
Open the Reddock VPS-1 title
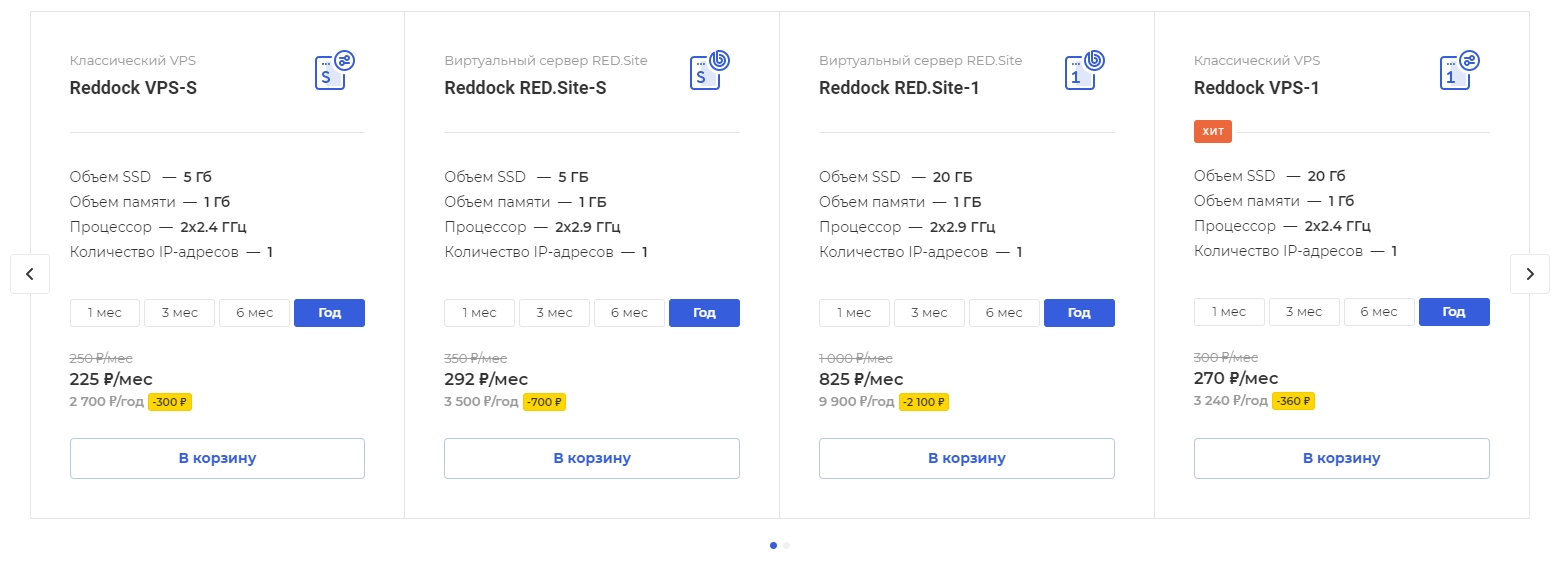tap(1257, 88)
